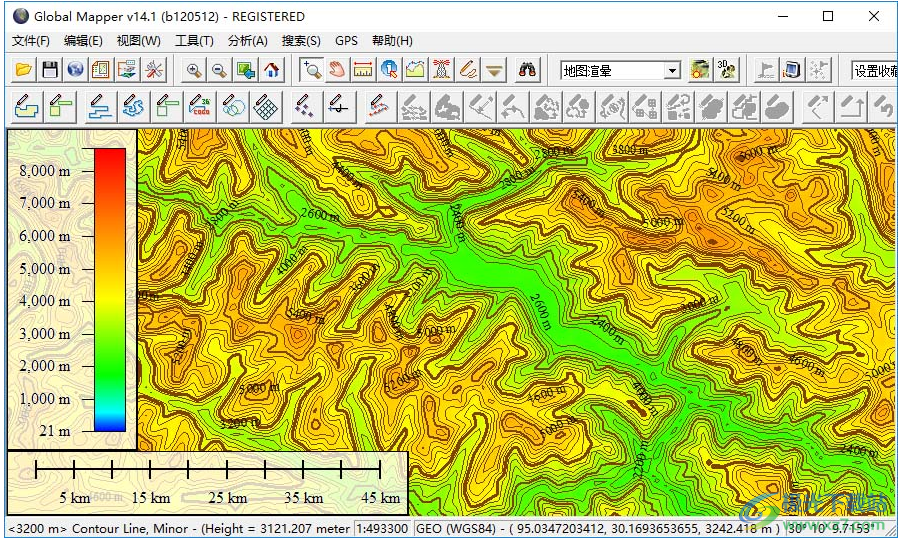The height and width of the screenshot is (541, 898).
Task: Open the 文件(F) menu
Action: click(31, 41)
